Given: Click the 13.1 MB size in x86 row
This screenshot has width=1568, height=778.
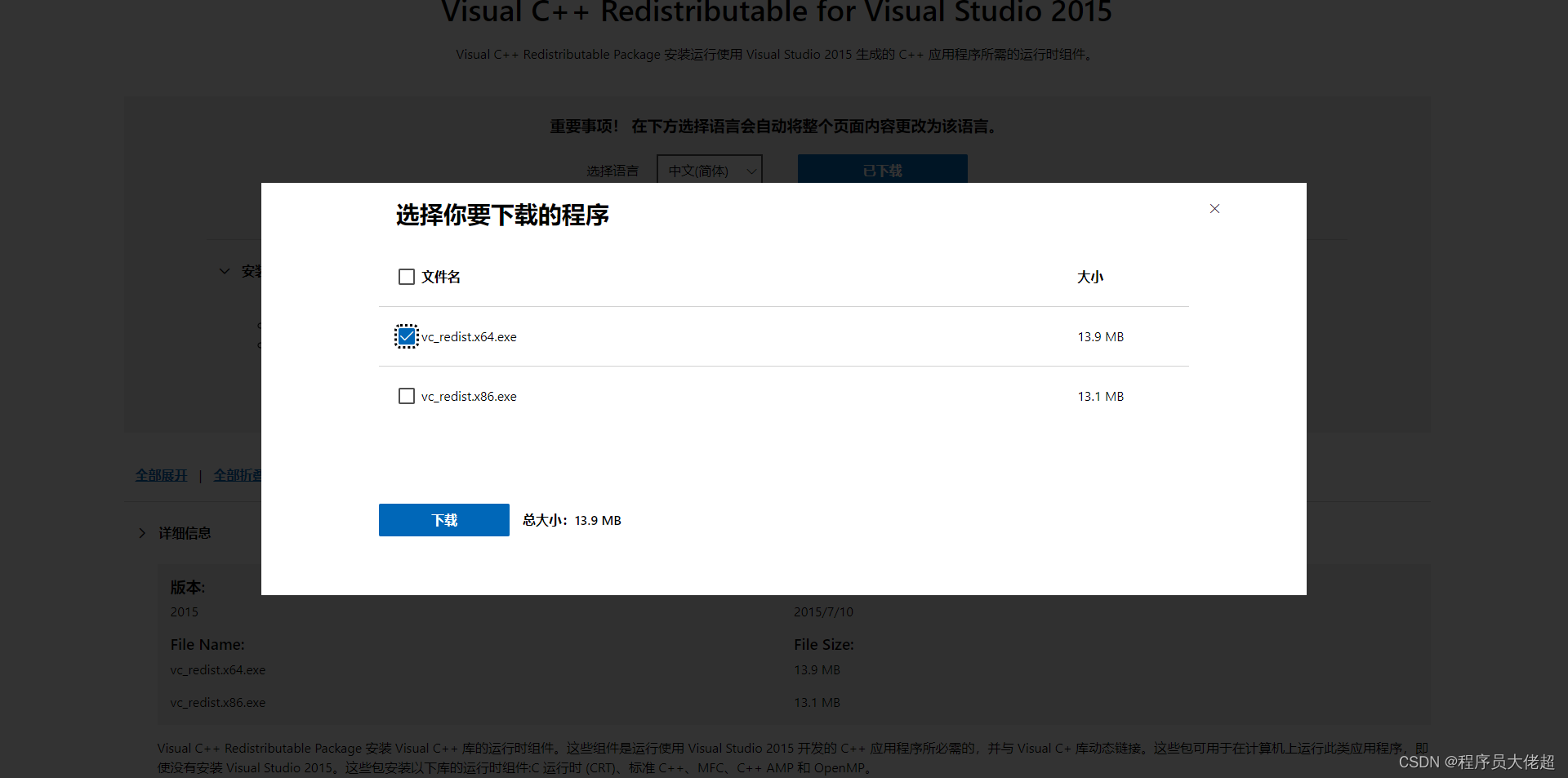Looking at the screenshot, I should point(1101,396).
